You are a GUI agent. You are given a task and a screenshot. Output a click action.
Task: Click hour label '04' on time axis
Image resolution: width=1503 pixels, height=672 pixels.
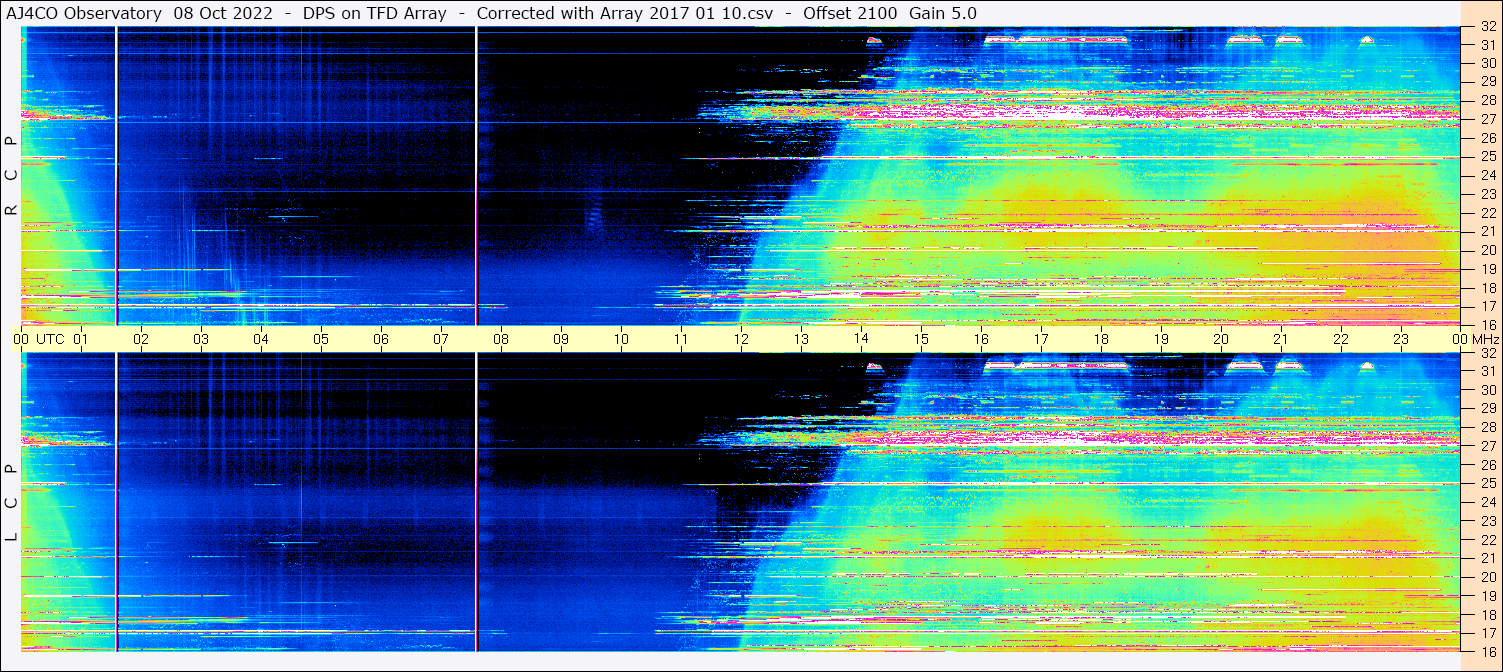[x=261, y=339]
